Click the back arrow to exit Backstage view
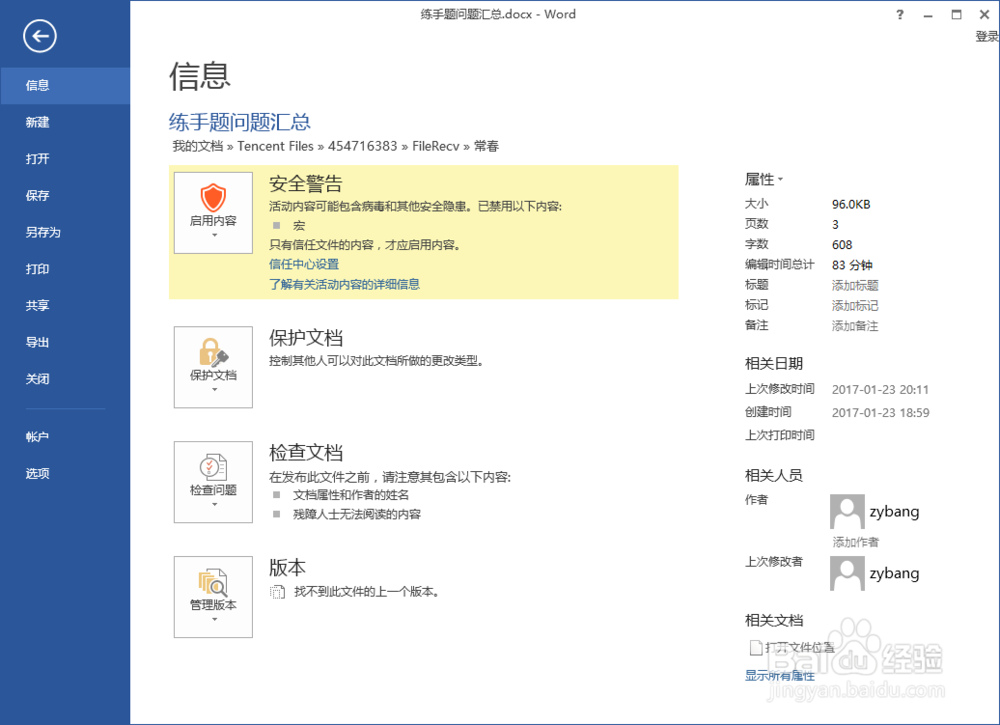 (x=39, y=37)
